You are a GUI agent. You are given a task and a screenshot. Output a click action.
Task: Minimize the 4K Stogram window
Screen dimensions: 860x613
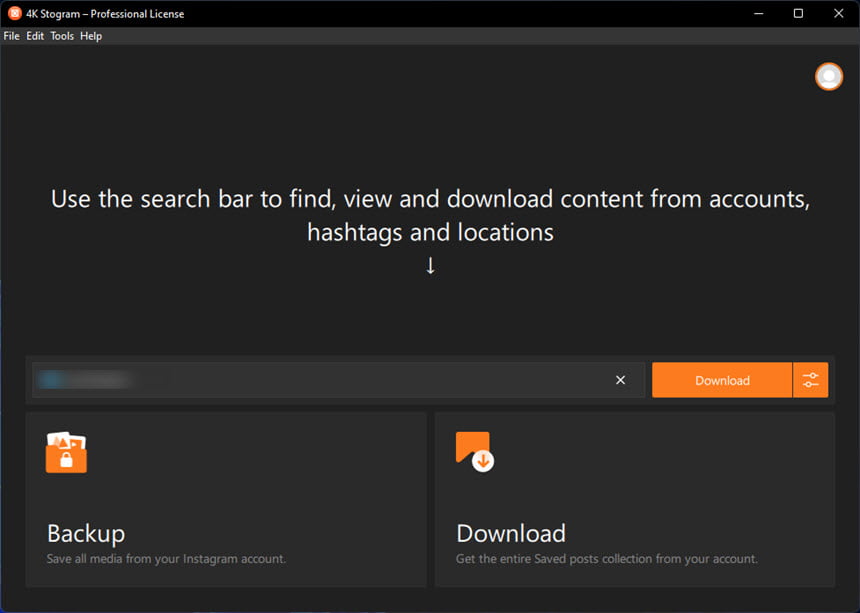759,13
